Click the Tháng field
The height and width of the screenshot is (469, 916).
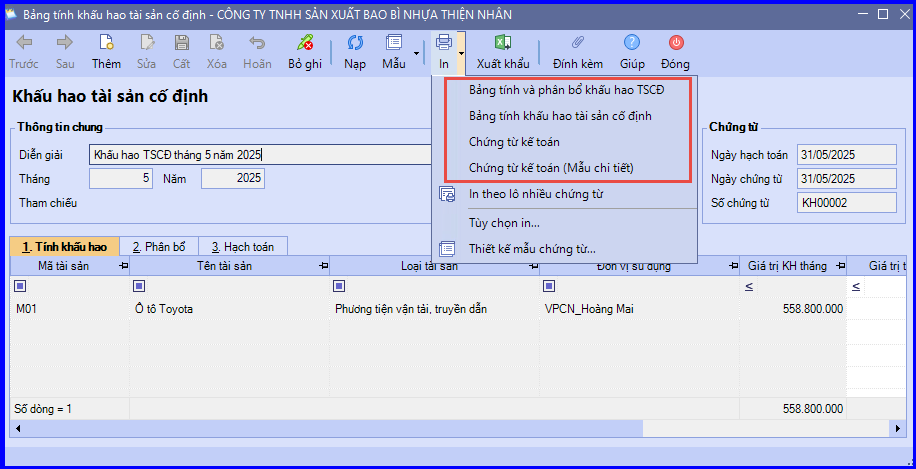(121, 179)
